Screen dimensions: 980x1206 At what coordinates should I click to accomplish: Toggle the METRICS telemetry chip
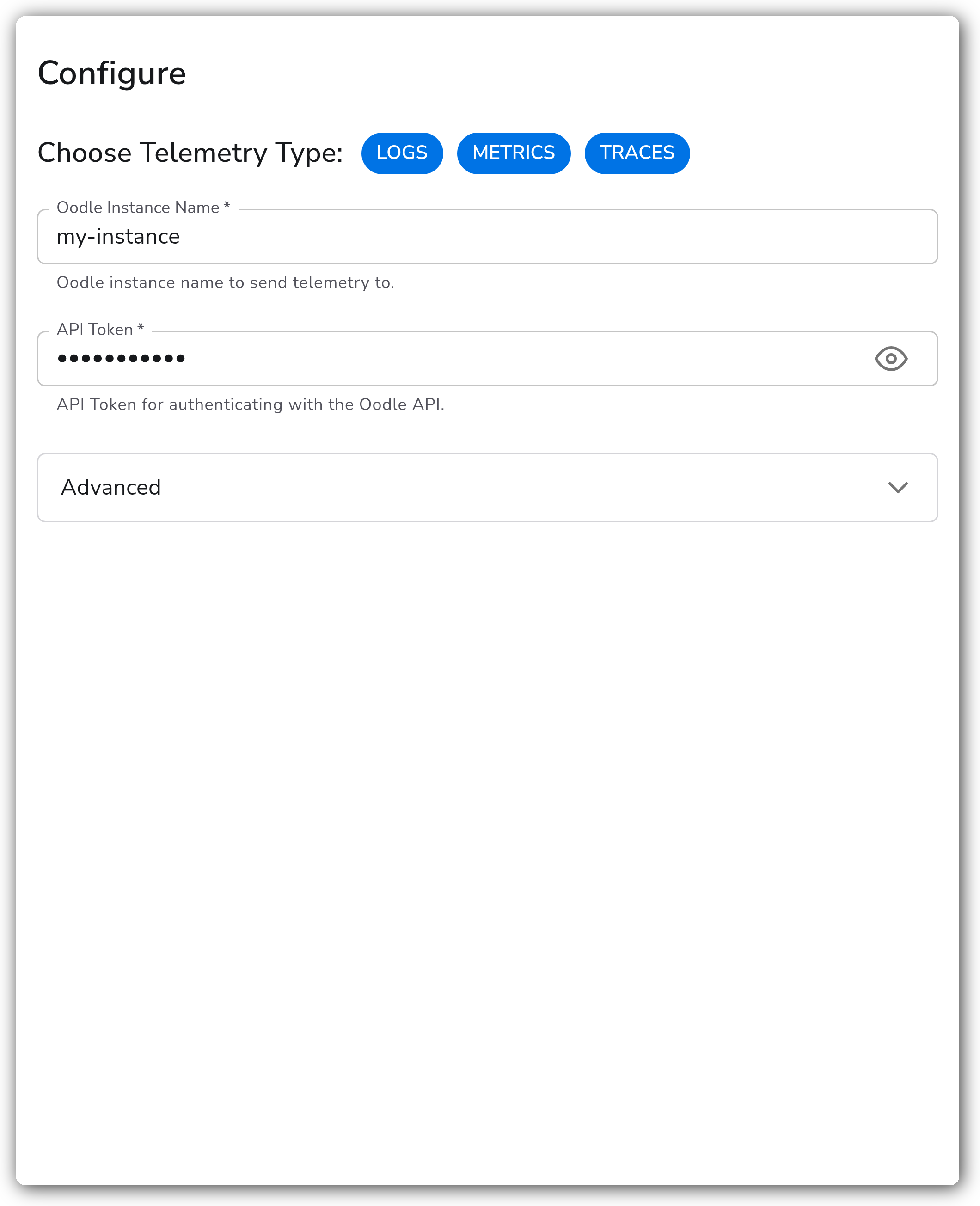(514, 153)
